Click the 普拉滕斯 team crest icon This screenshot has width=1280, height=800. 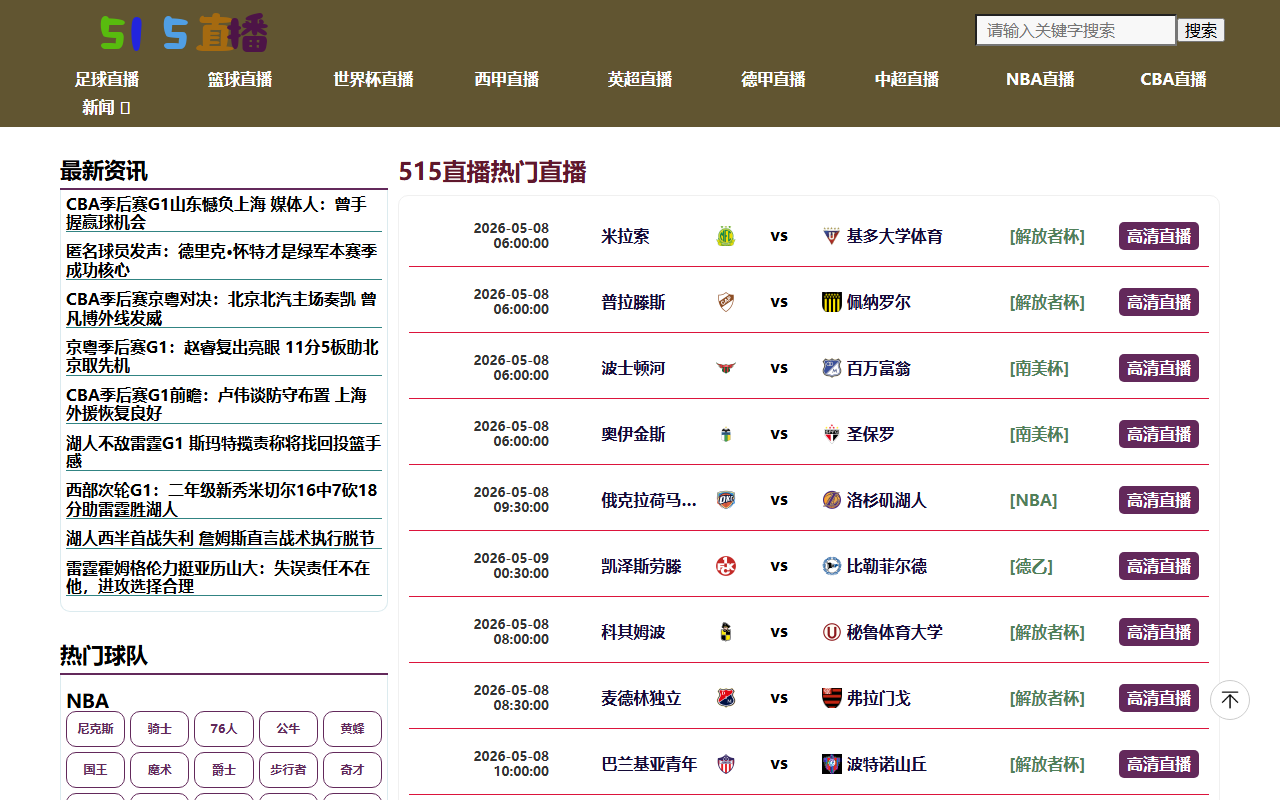pos(726,302)
